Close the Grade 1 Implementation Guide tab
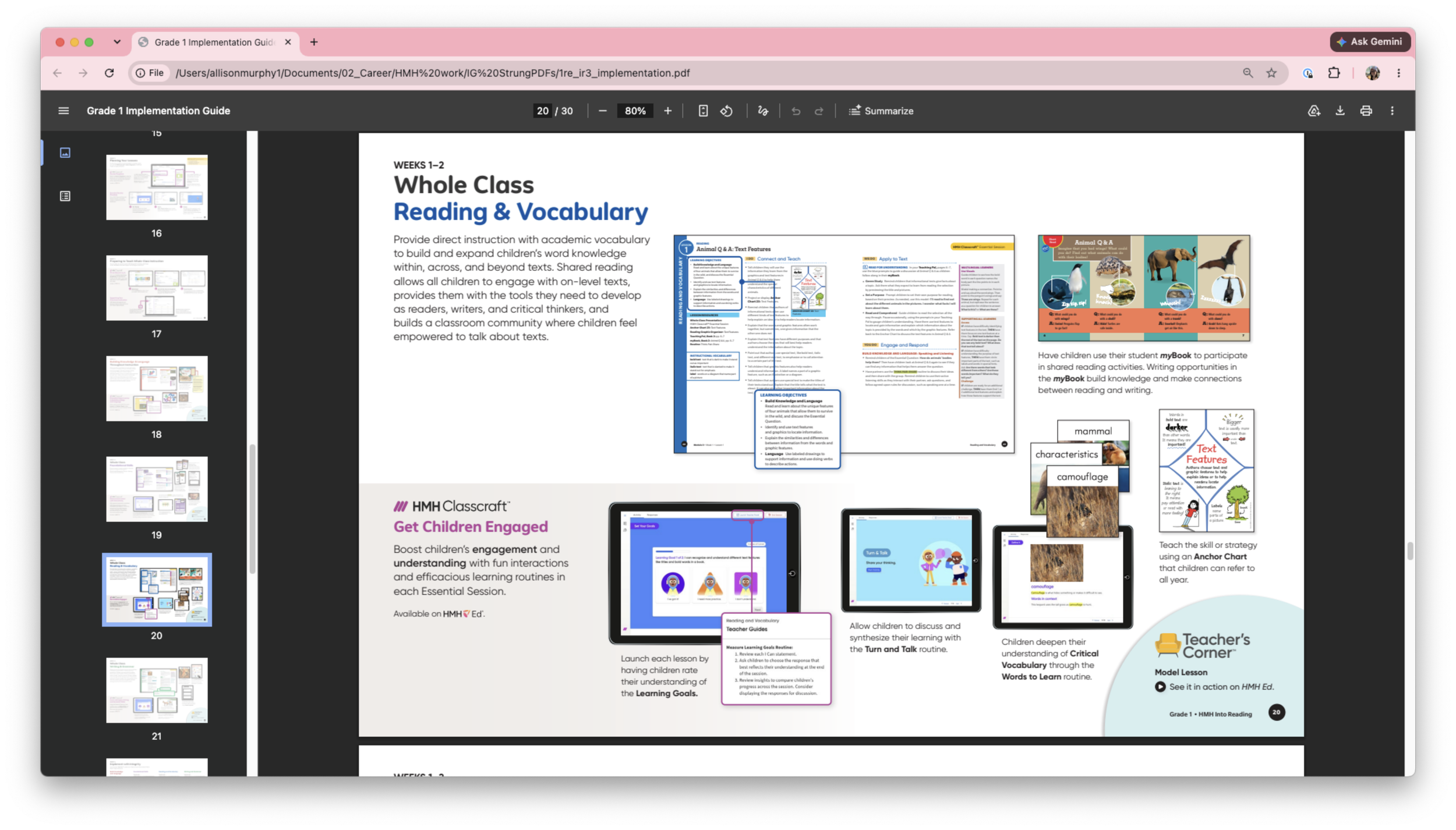The image size is (1456, 830). [x=288, y=42]
